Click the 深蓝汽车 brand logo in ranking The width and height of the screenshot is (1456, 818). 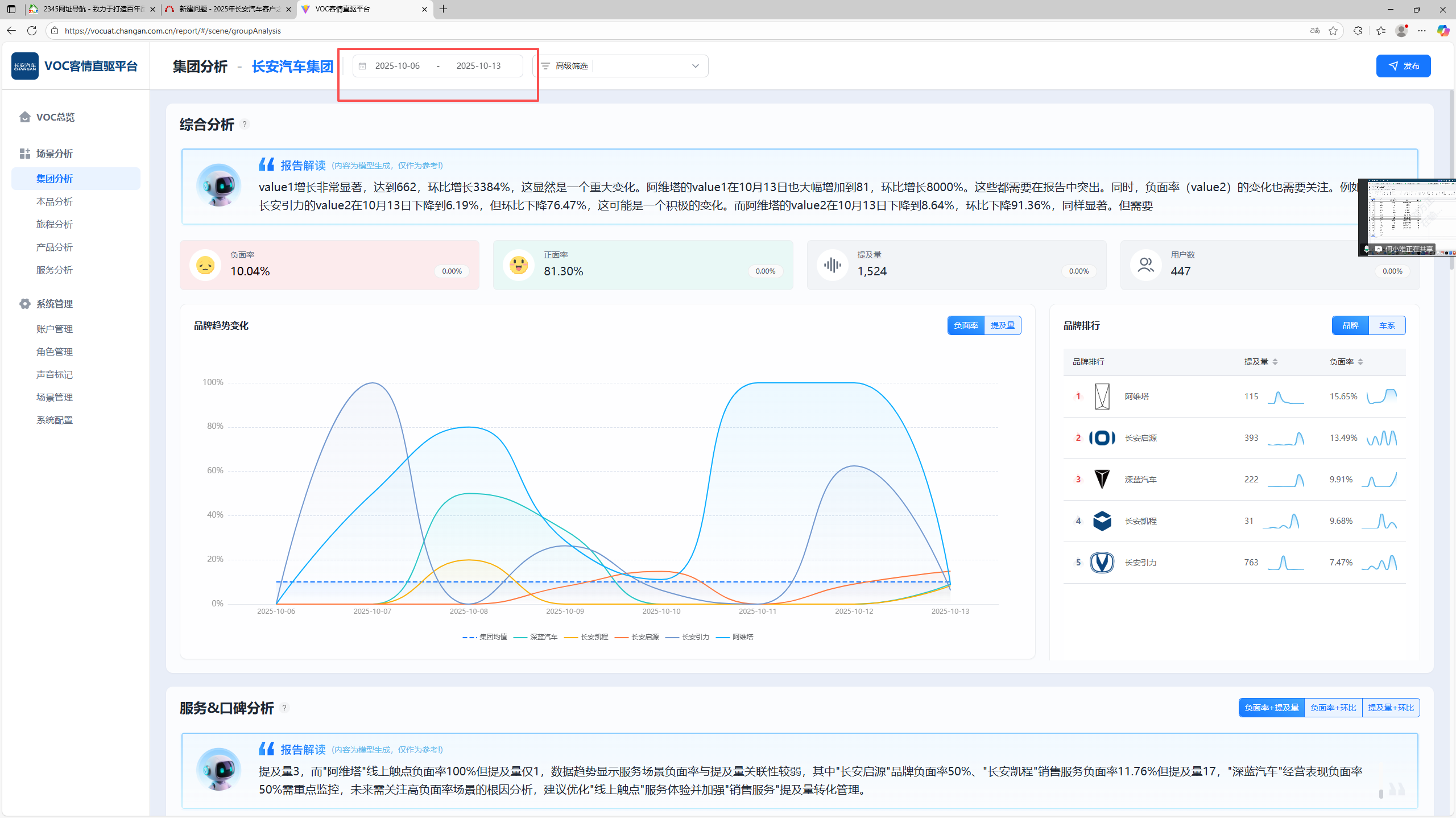click(1102, 479)
